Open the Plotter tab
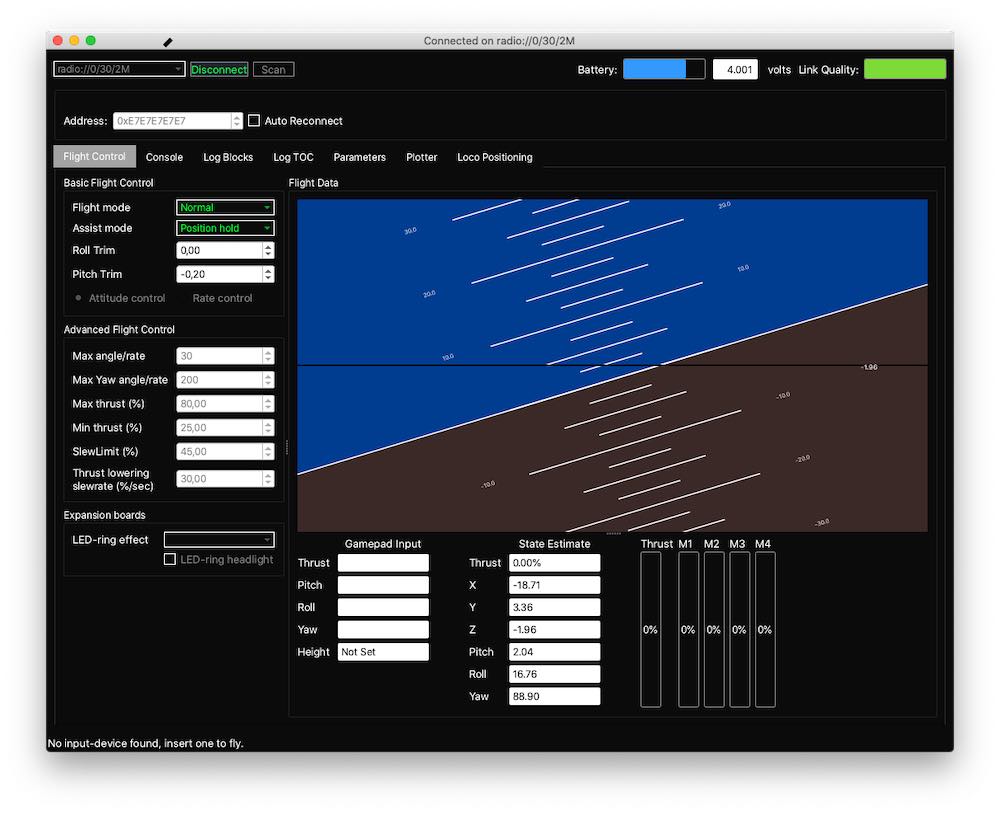This screenshot has height=813, width=1000. (x=422, y=157)
